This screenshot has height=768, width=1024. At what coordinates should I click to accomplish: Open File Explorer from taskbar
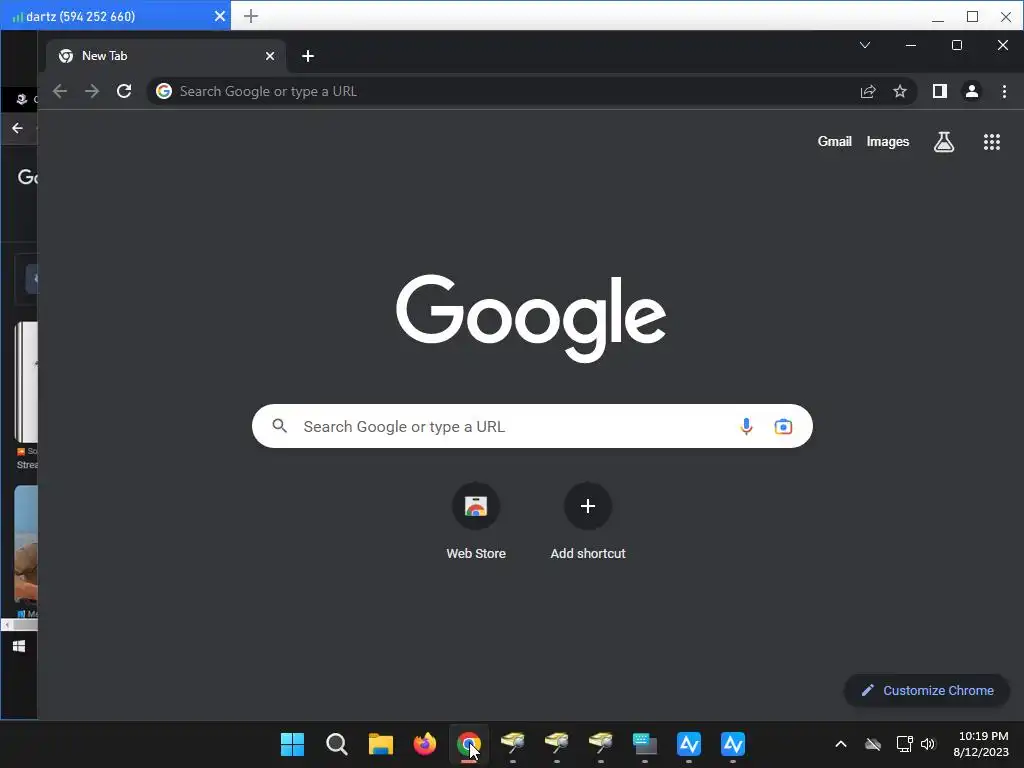(x=381, y=744)
